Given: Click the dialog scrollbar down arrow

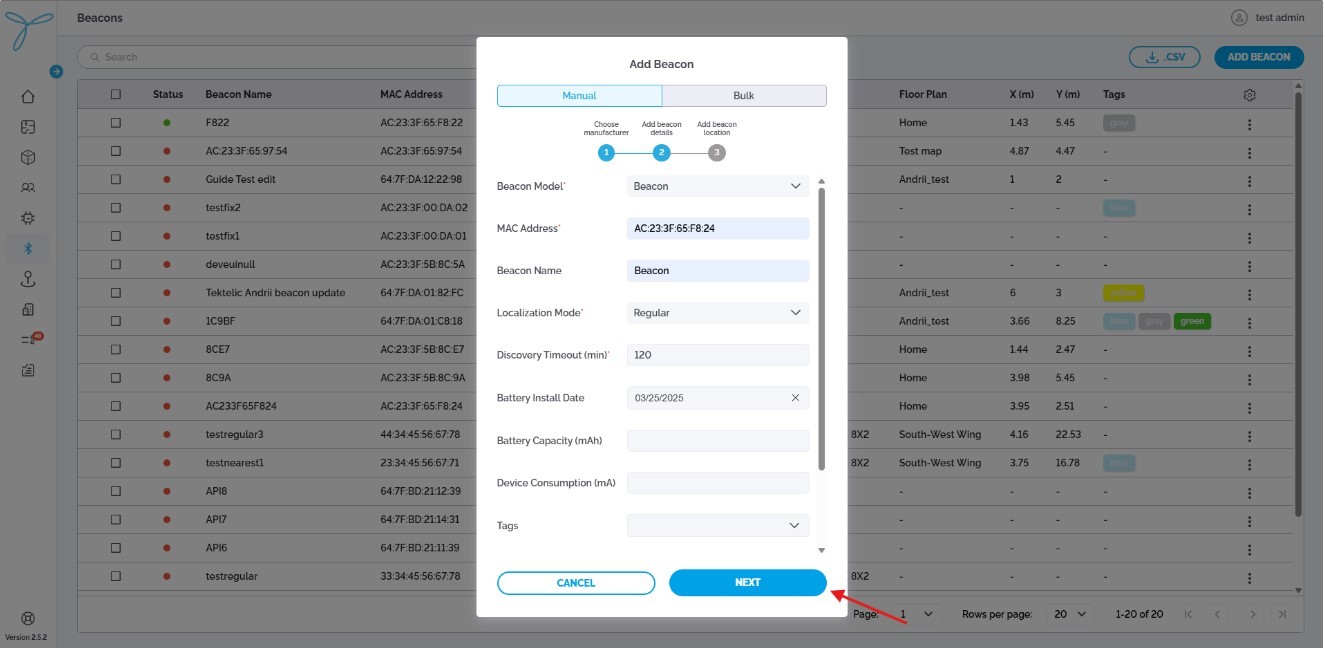Looking at the screenshot, I should [822, 550].
